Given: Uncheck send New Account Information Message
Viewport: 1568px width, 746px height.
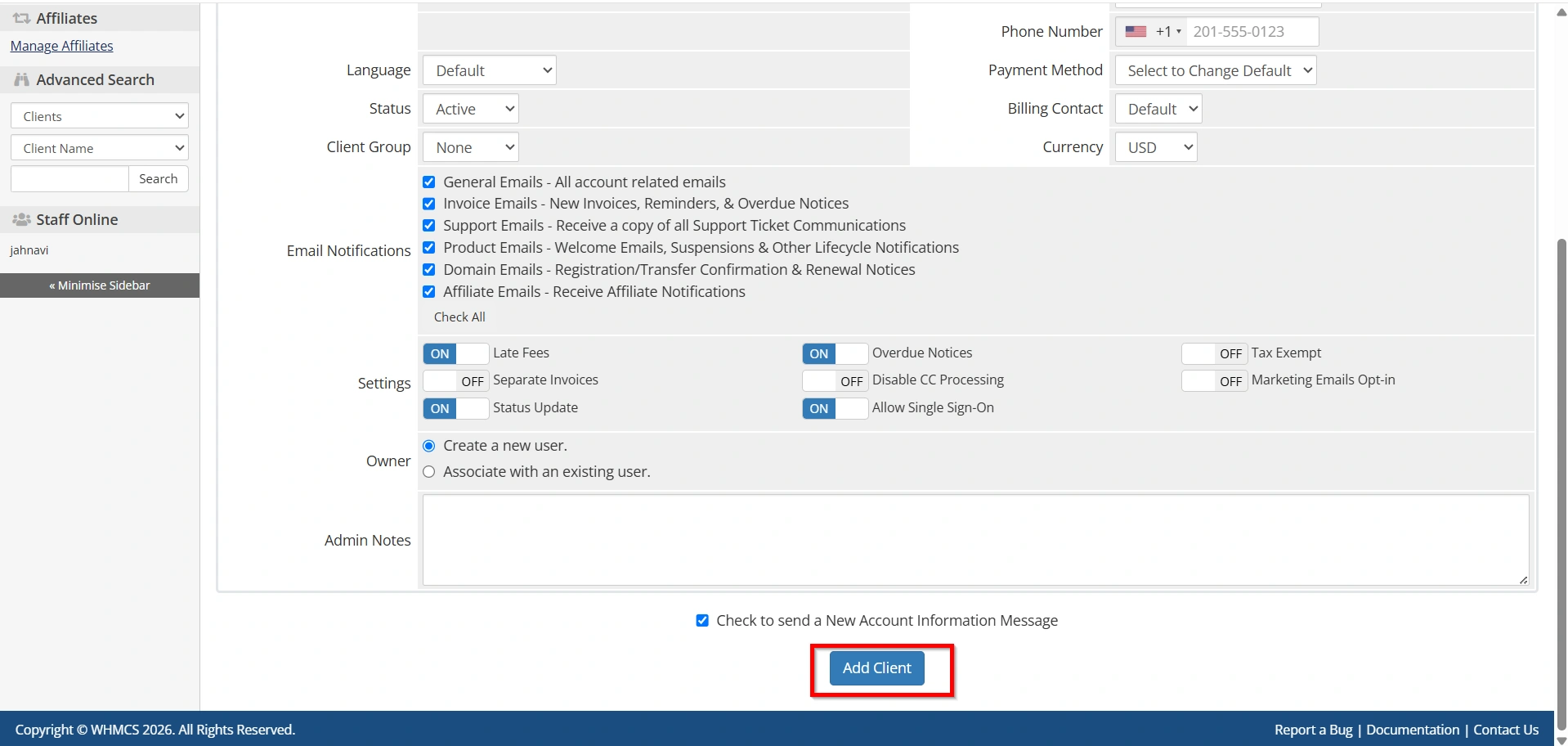Looking at the screenshot, I should [702, 621].
